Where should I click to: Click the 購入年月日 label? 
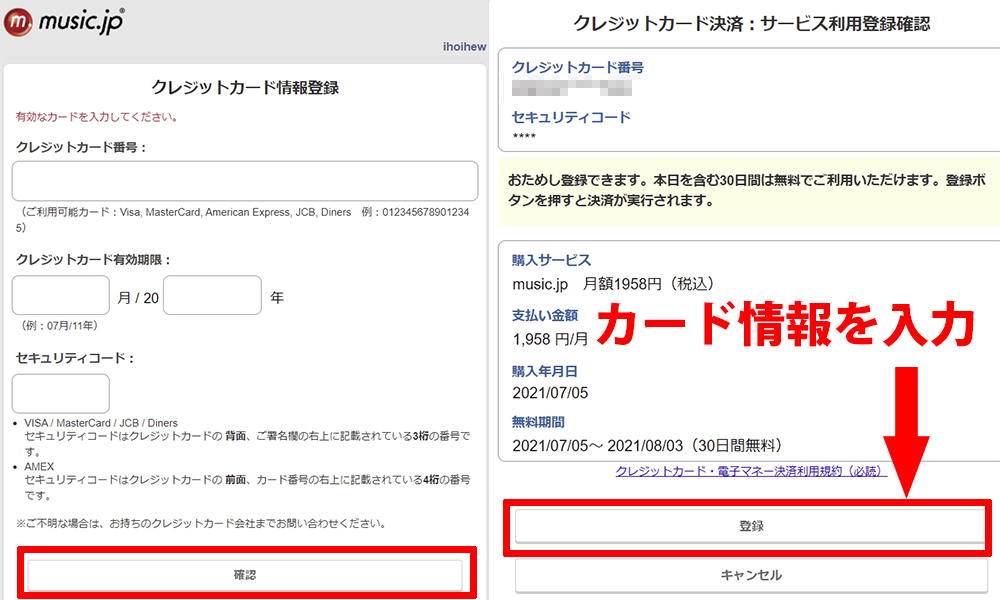tap(545, 371)
